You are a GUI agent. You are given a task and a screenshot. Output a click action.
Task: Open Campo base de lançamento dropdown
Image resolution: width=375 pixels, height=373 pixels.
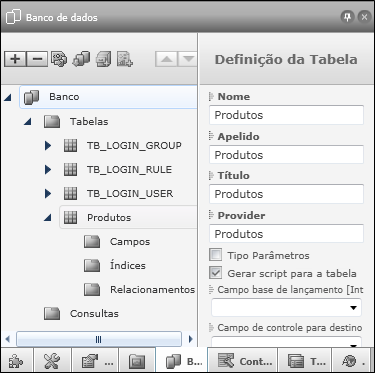[x=286, y=307]
